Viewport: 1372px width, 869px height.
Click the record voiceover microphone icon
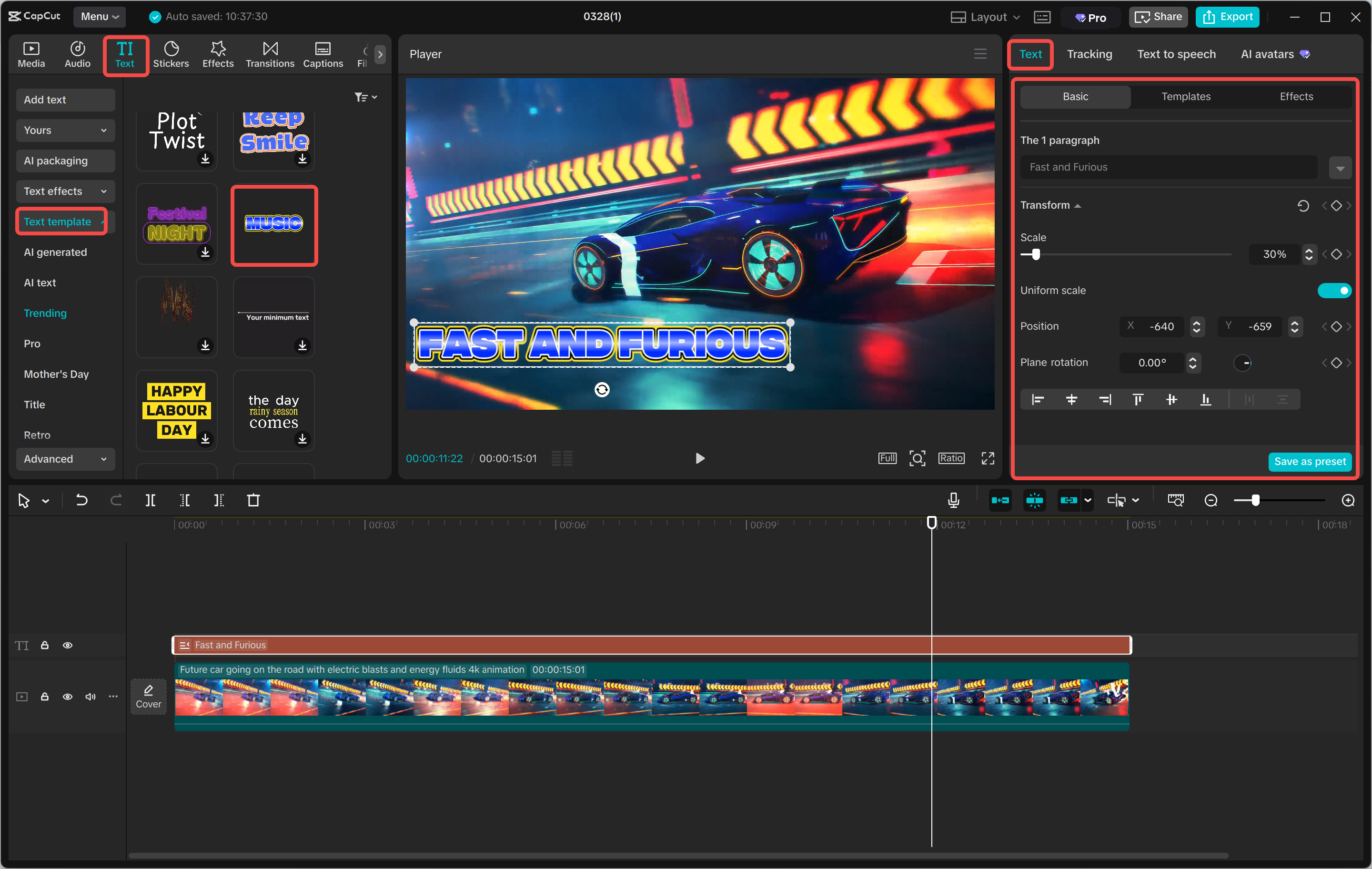(x=953, y=500)
